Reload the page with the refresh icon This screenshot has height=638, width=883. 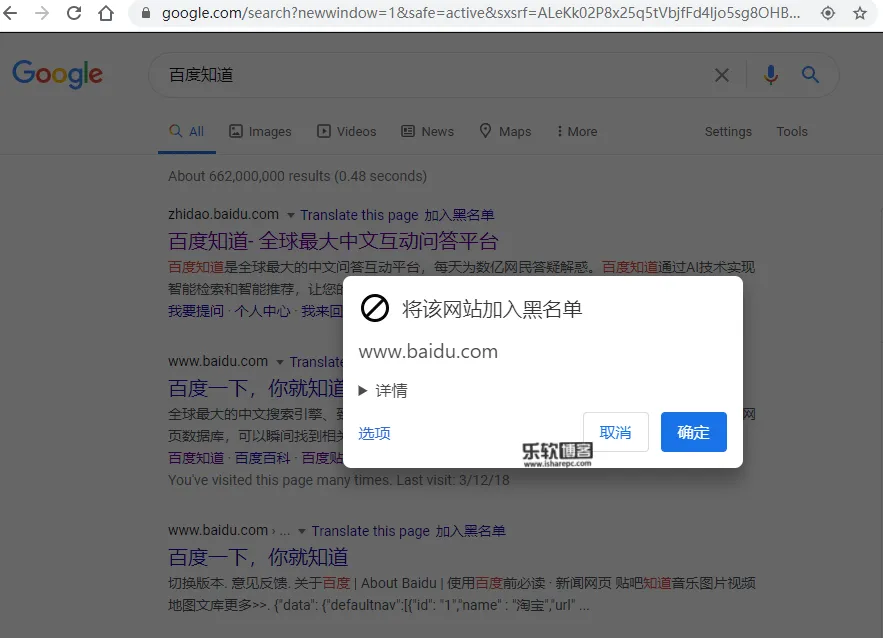[74, 12]
